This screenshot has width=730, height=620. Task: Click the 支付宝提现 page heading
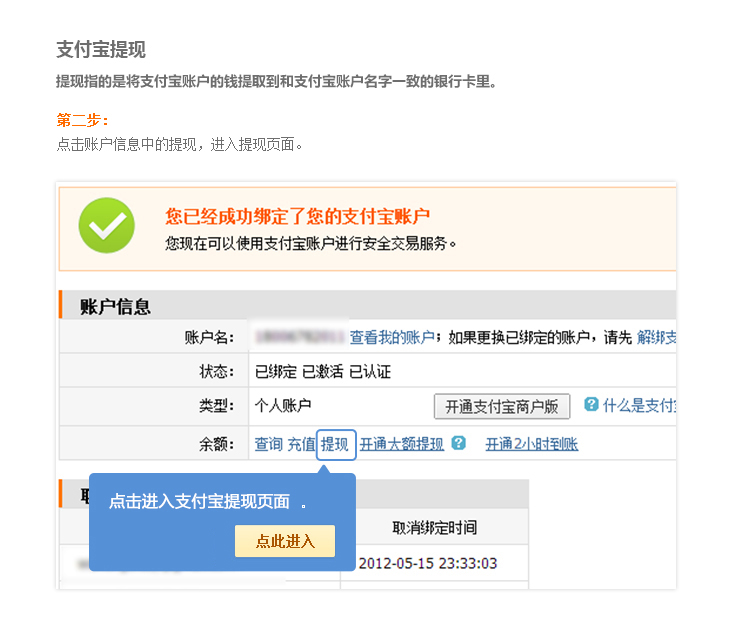click(101, 50)
